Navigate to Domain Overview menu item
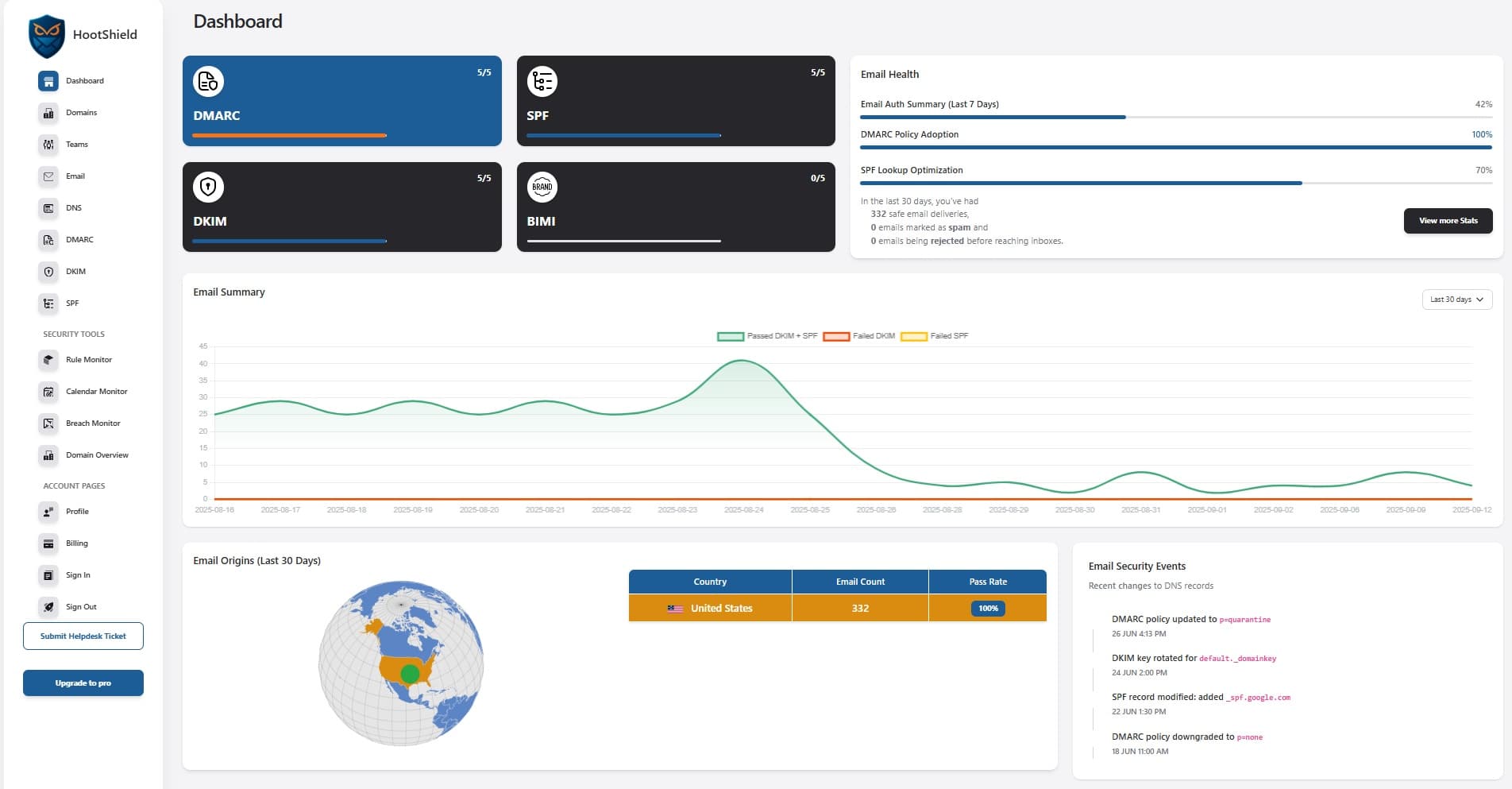This screenshot has width=1512, height=789. click(x=97, y=455)
